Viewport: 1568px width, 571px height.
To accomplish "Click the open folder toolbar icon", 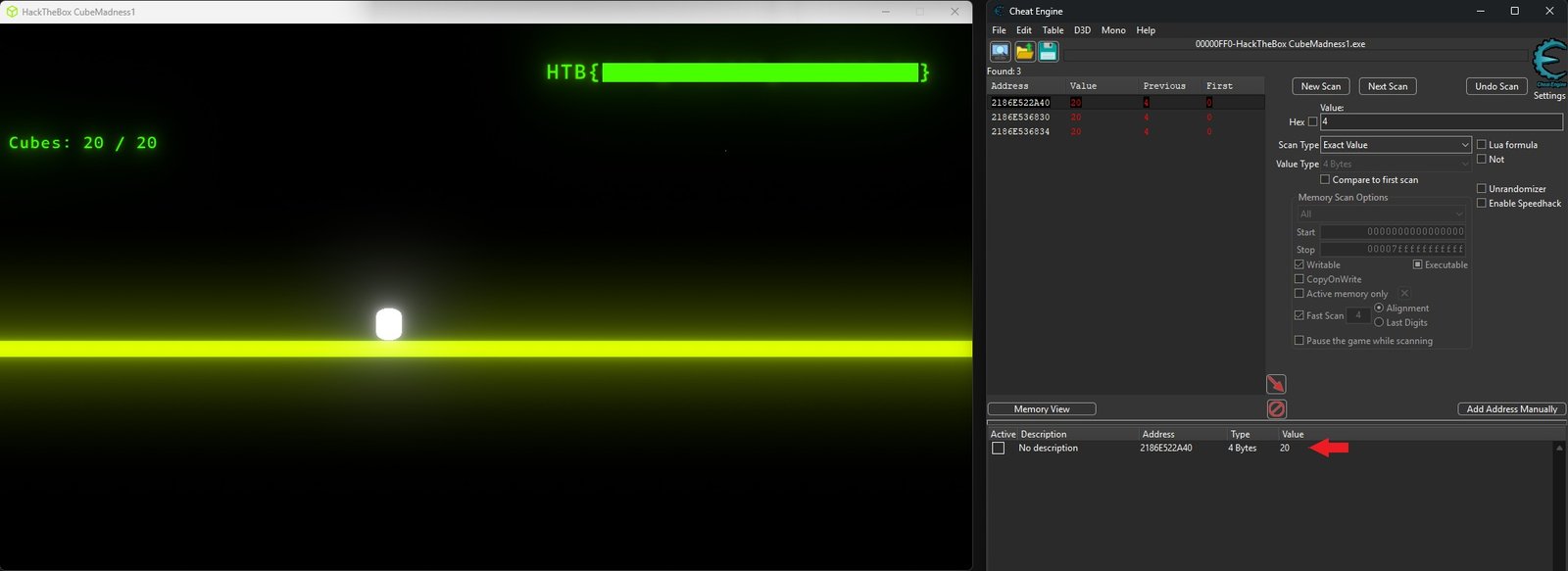I will click(1024, 52).
